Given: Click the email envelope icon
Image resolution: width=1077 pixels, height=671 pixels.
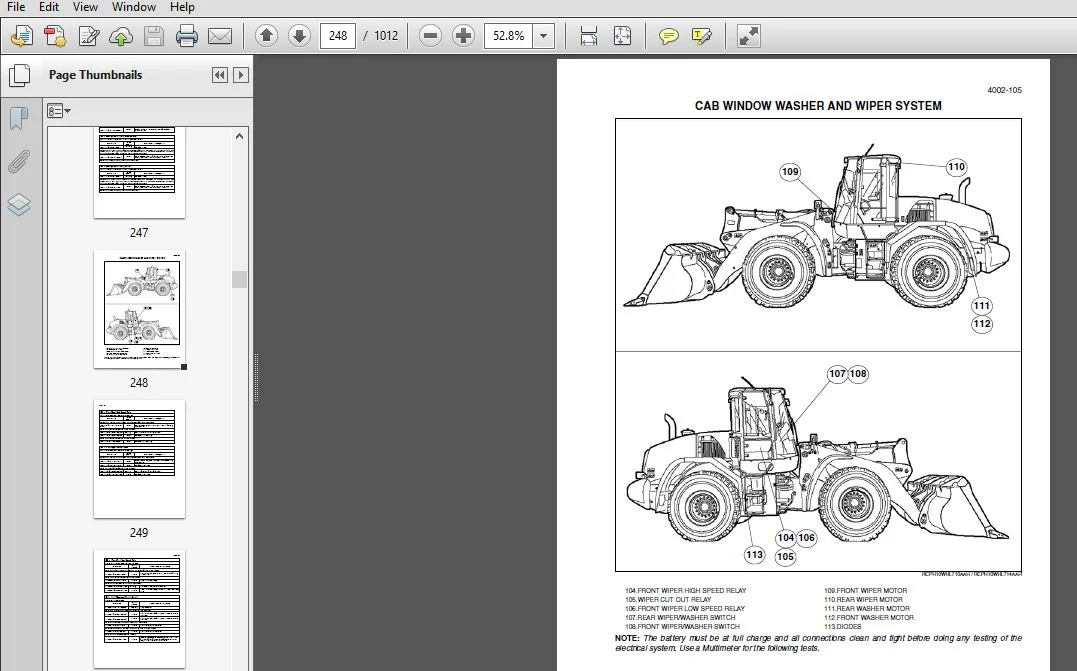Looking at the screenshot, I should [220, 36].
